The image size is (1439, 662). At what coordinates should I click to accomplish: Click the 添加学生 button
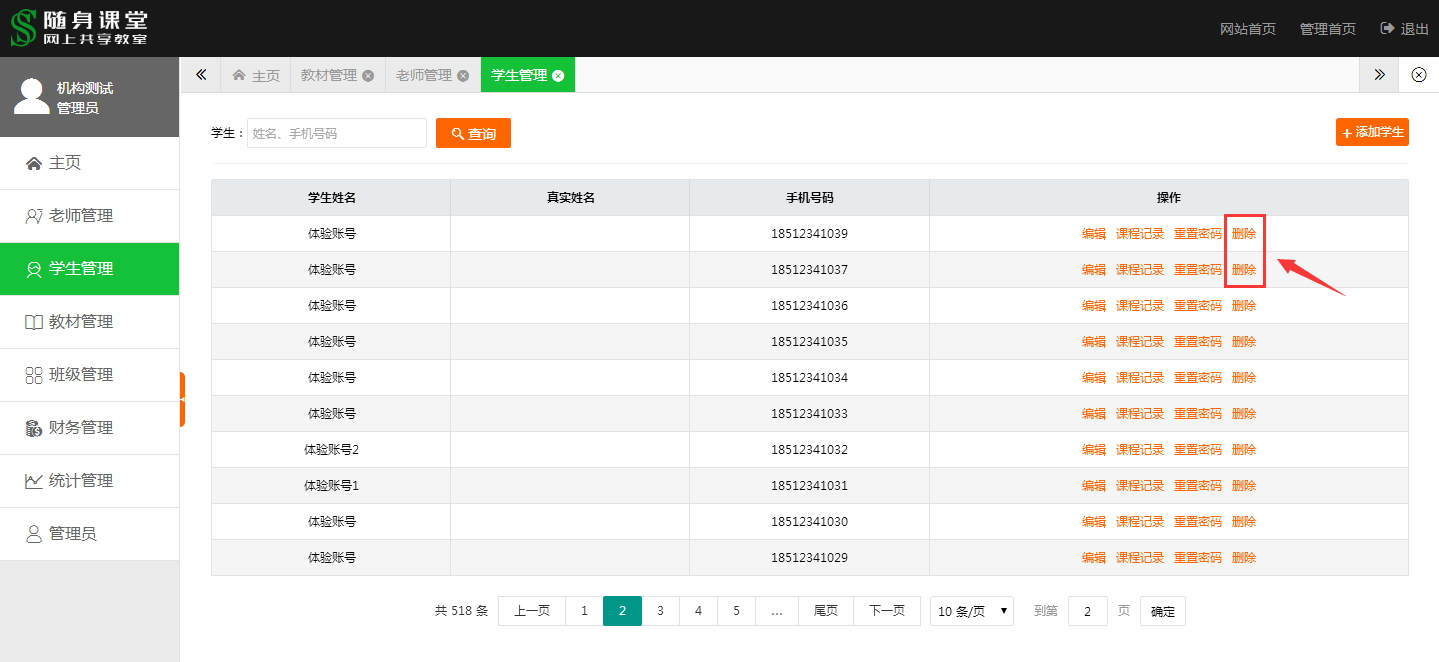(1372, 132)
